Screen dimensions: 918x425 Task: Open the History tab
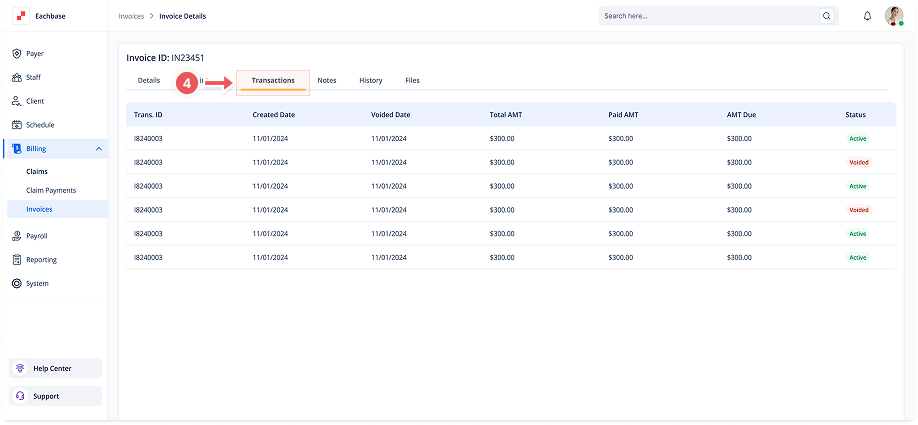[370, 80]
